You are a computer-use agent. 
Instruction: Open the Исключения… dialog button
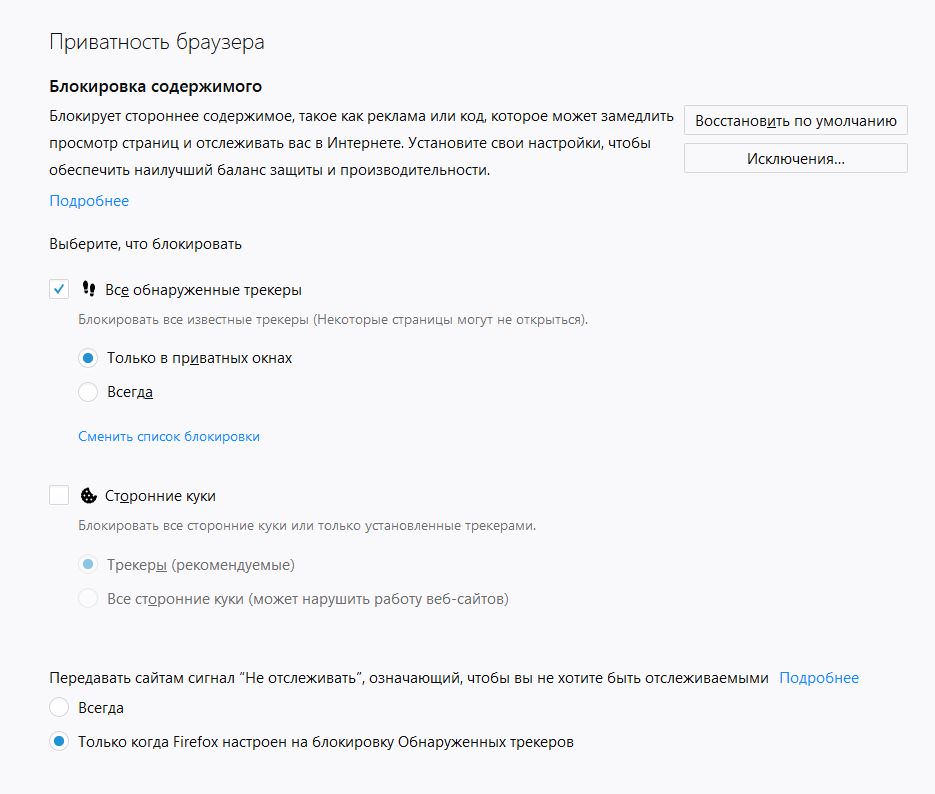click(795, 158)
